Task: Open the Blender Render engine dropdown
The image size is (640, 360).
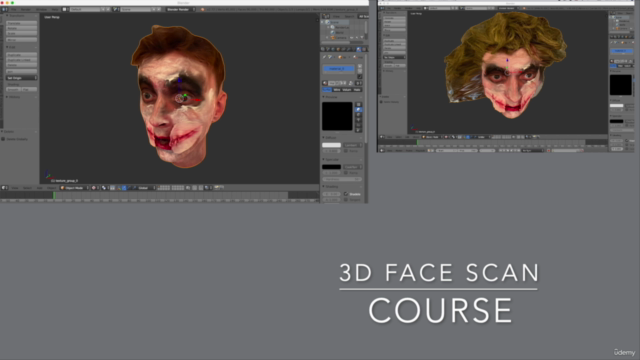Action: coord(180,9)
